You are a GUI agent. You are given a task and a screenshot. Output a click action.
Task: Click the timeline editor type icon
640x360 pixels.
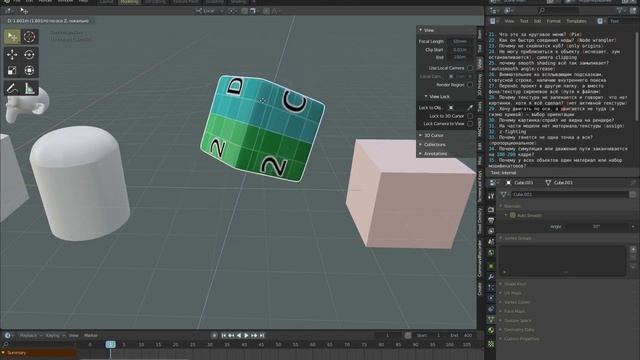(8, 336)
